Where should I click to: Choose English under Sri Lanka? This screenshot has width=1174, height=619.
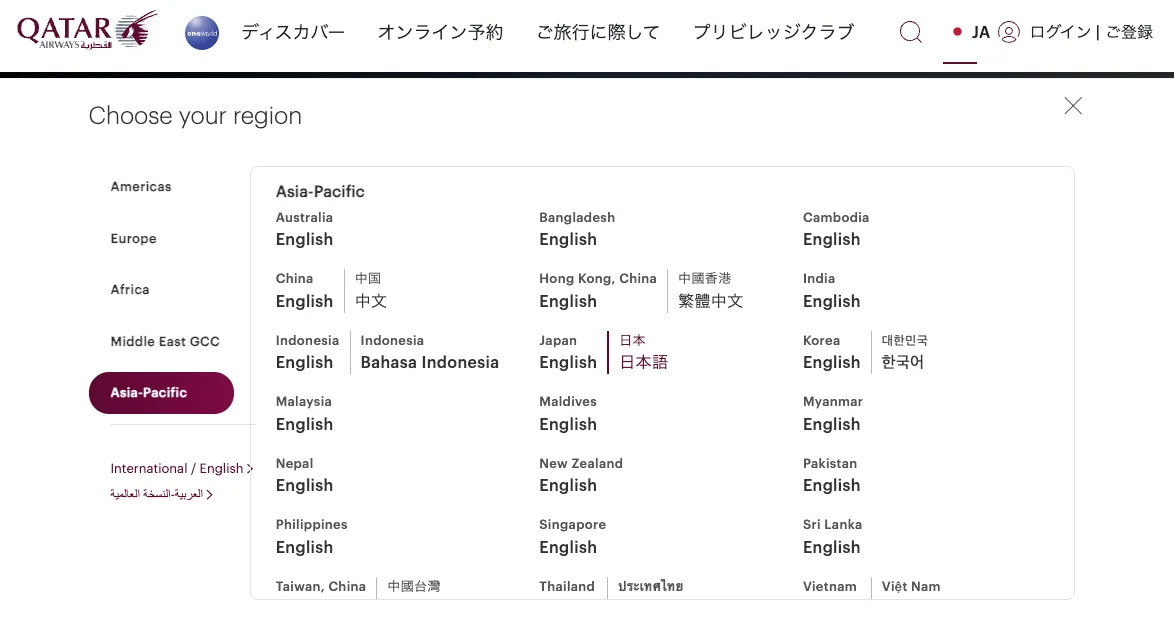831,547
